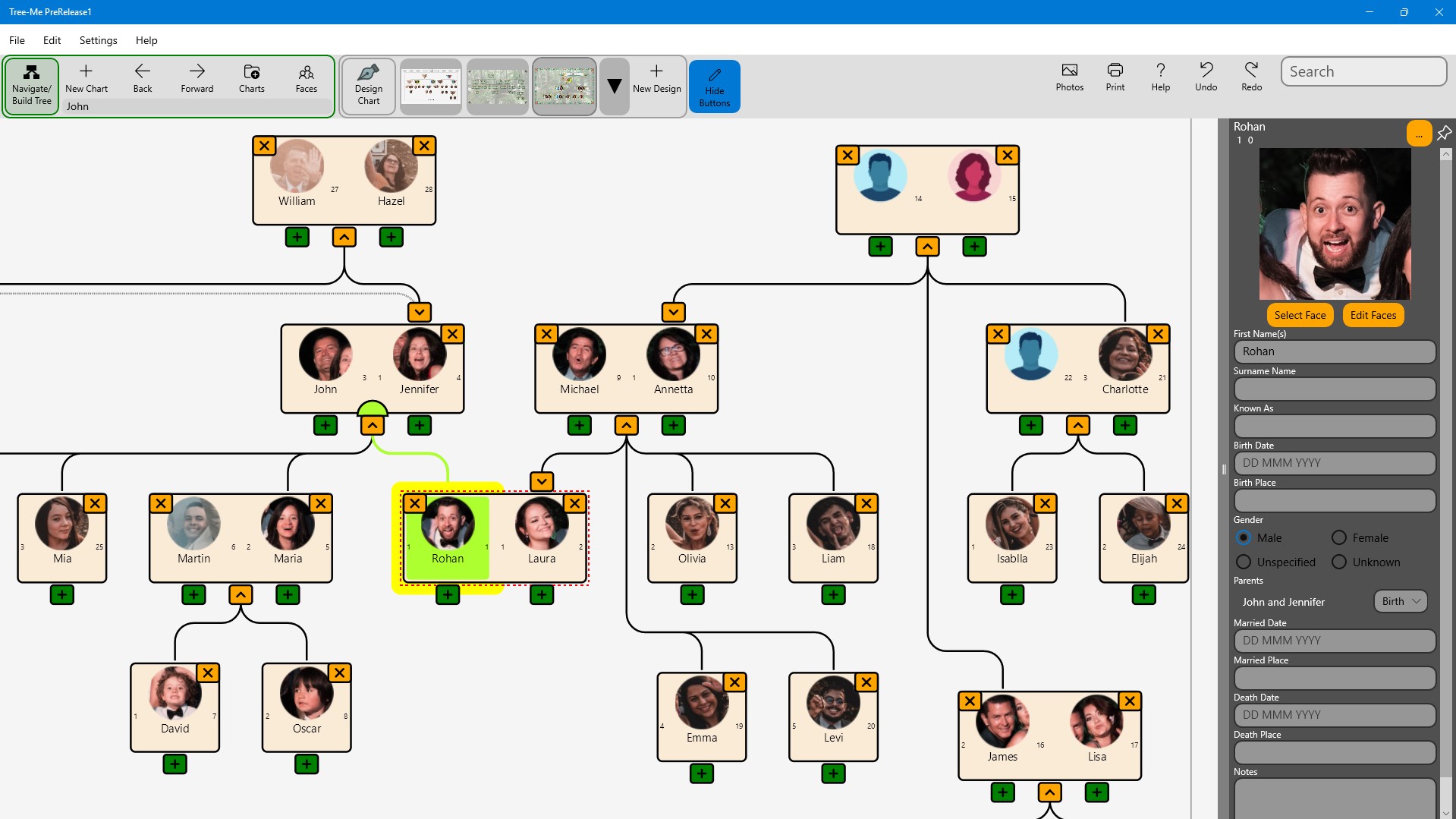Undo the last change
Screen dimensions: 1456x819
[x=1206, y=77]
